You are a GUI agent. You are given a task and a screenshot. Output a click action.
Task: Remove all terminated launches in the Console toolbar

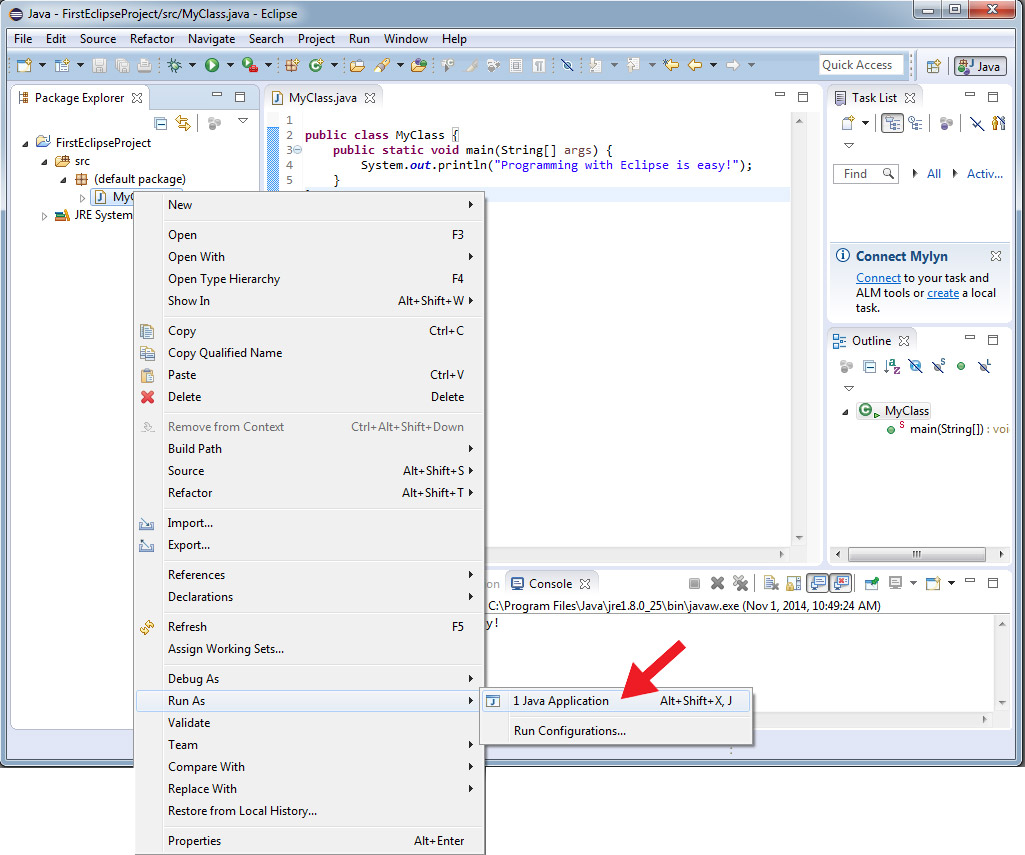(x=740, y=583)
